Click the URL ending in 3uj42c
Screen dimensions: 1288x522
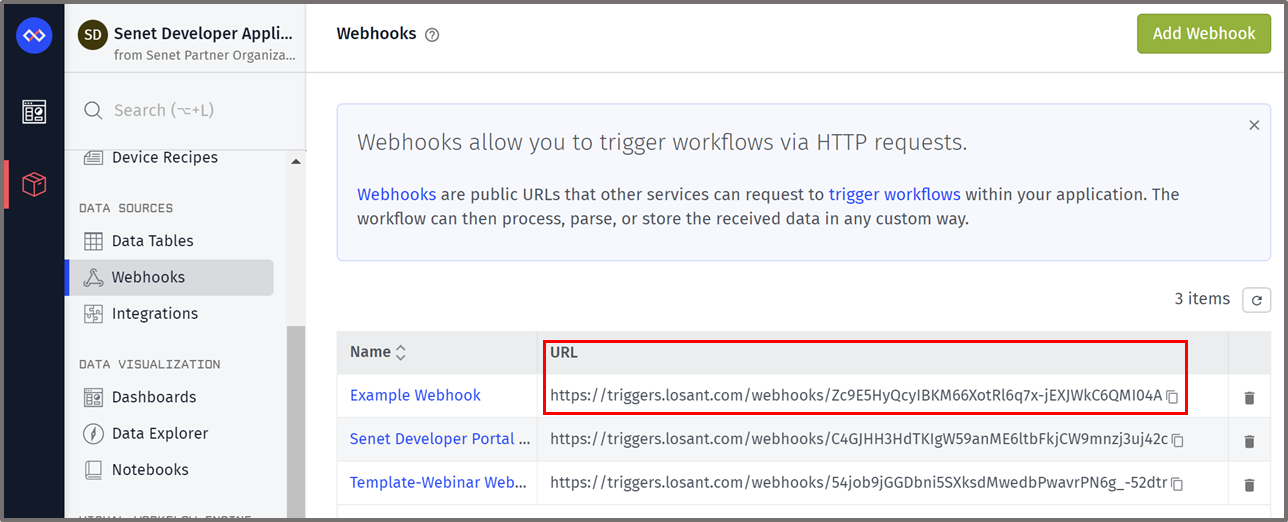tap(859, 439)
